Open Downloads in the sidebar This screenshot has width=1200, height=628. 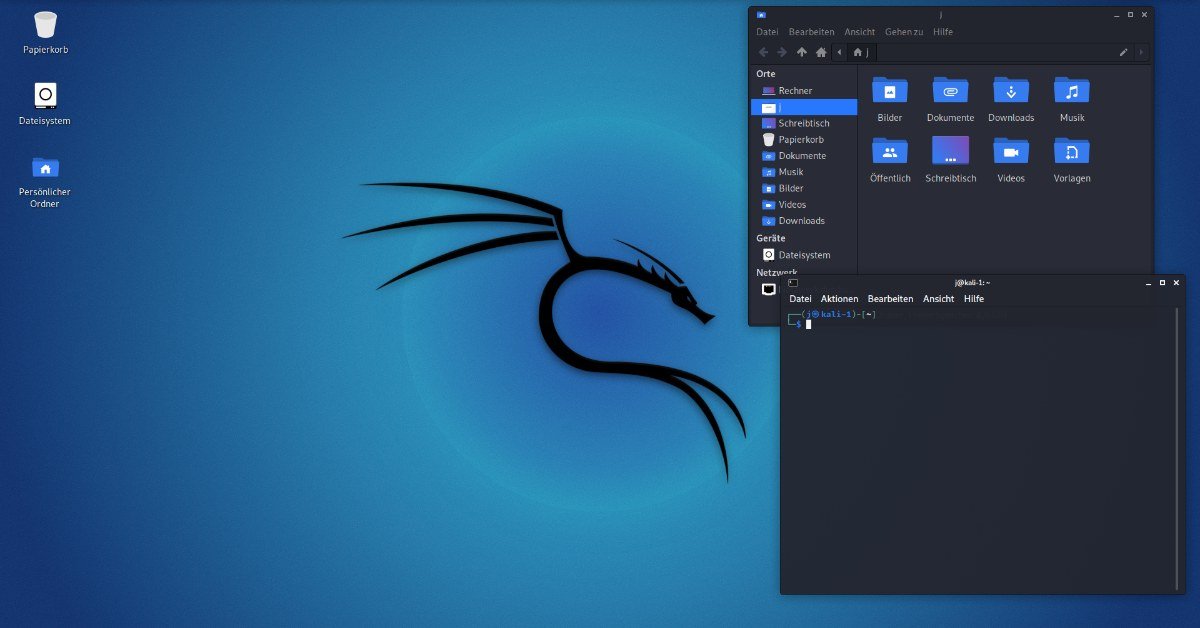pos(804,220)
